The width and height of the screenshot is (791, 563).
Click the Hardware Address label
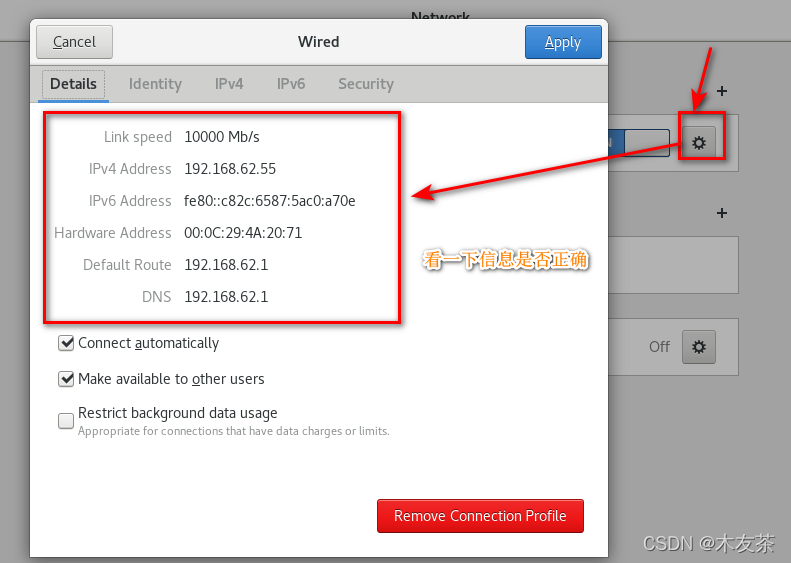113,233
